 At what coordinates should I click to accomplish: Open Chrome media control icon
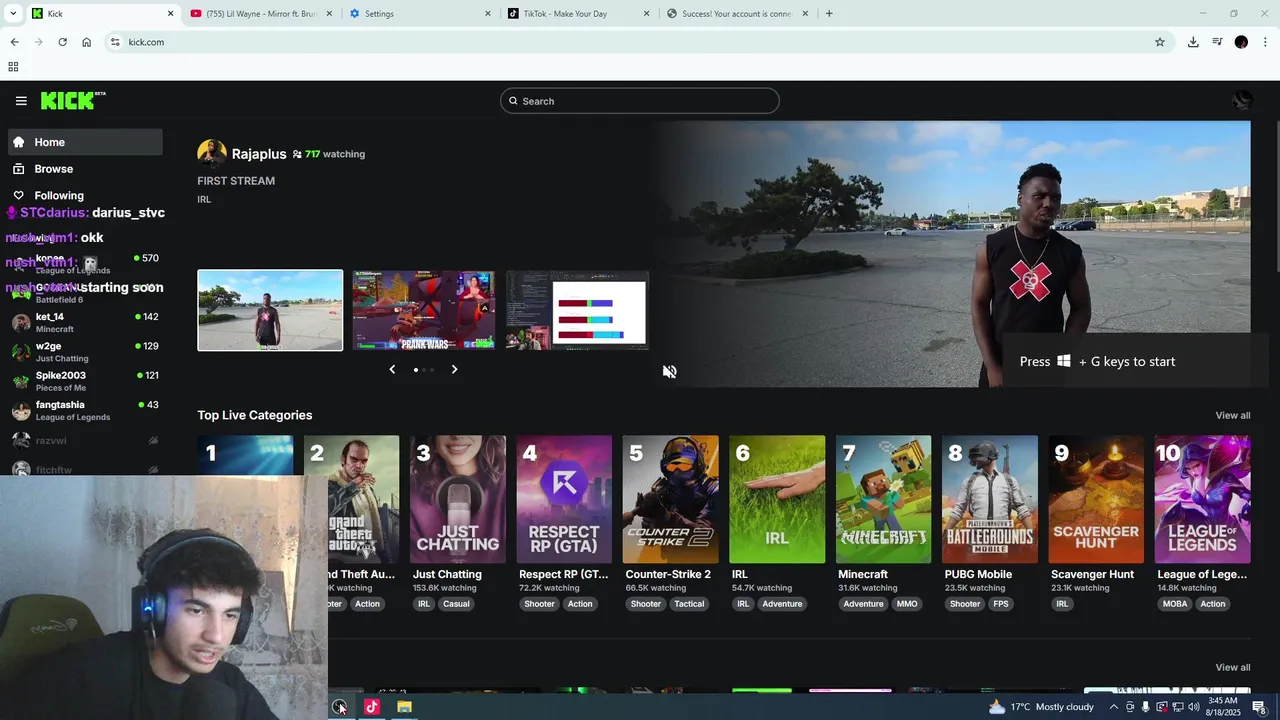(1217, 42)
